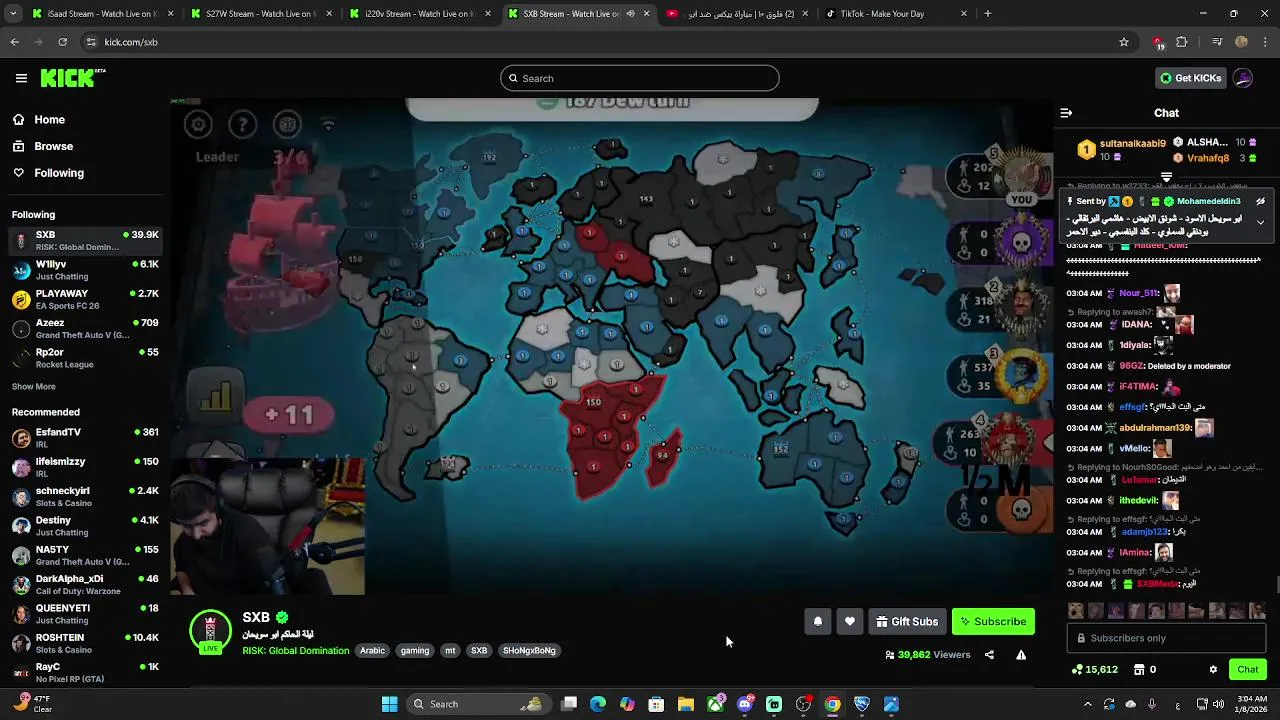
Task: Expand Show more followed channels
Action: click(34, 387)
